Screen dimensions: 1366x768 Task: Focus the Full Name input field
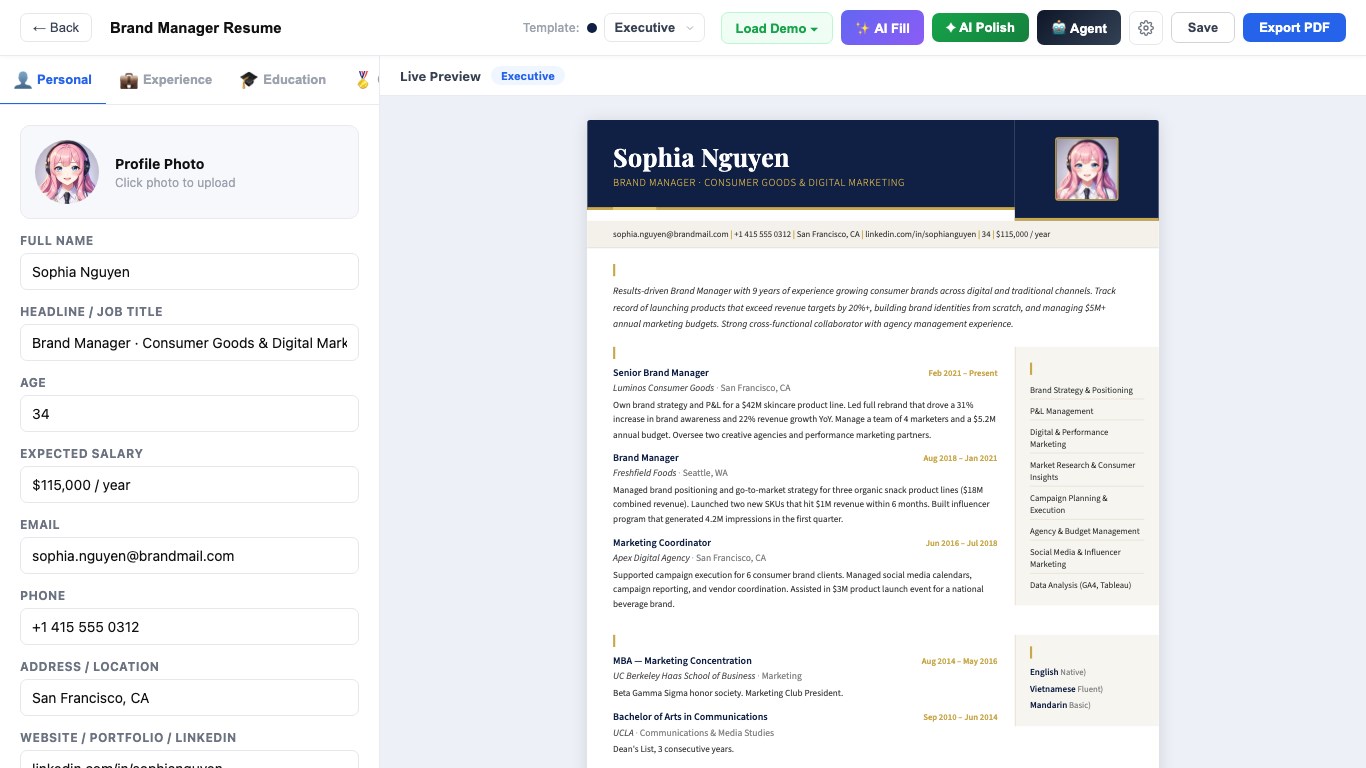[x=189, y=272]
